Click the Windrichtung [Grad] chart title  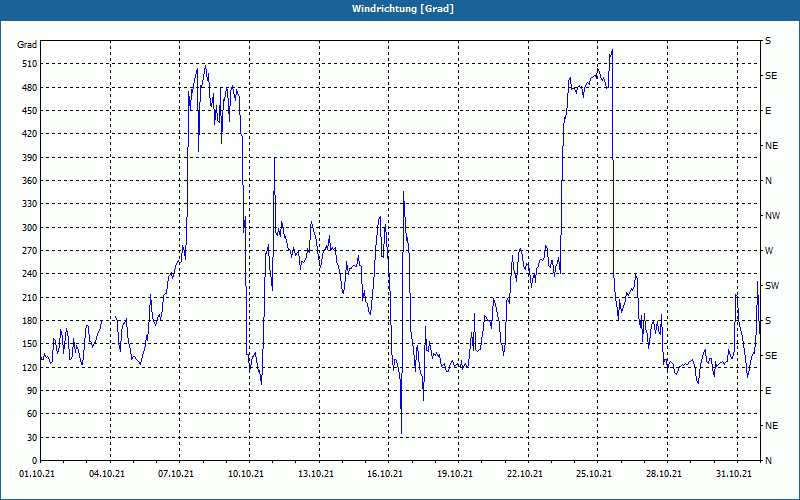(403, 9)
